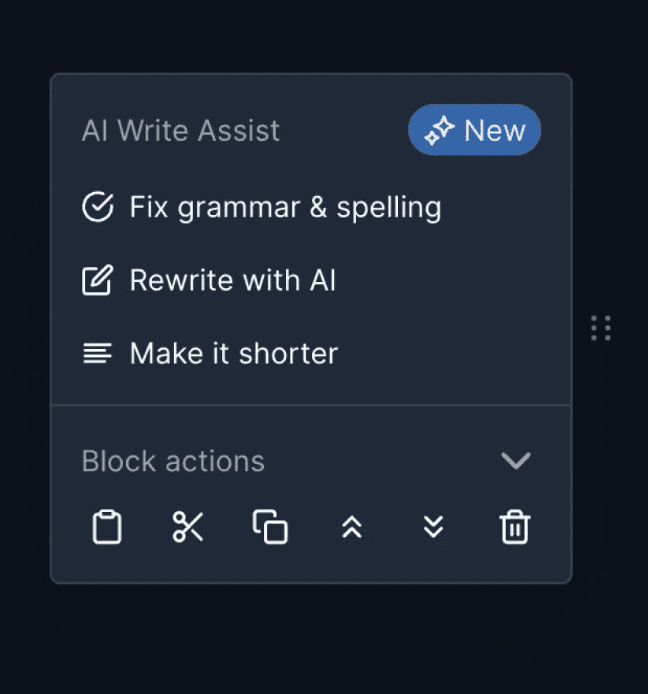648x694 pixels.
Task: Click the sparkle icon in New badge
Action: tap(439, 131)
